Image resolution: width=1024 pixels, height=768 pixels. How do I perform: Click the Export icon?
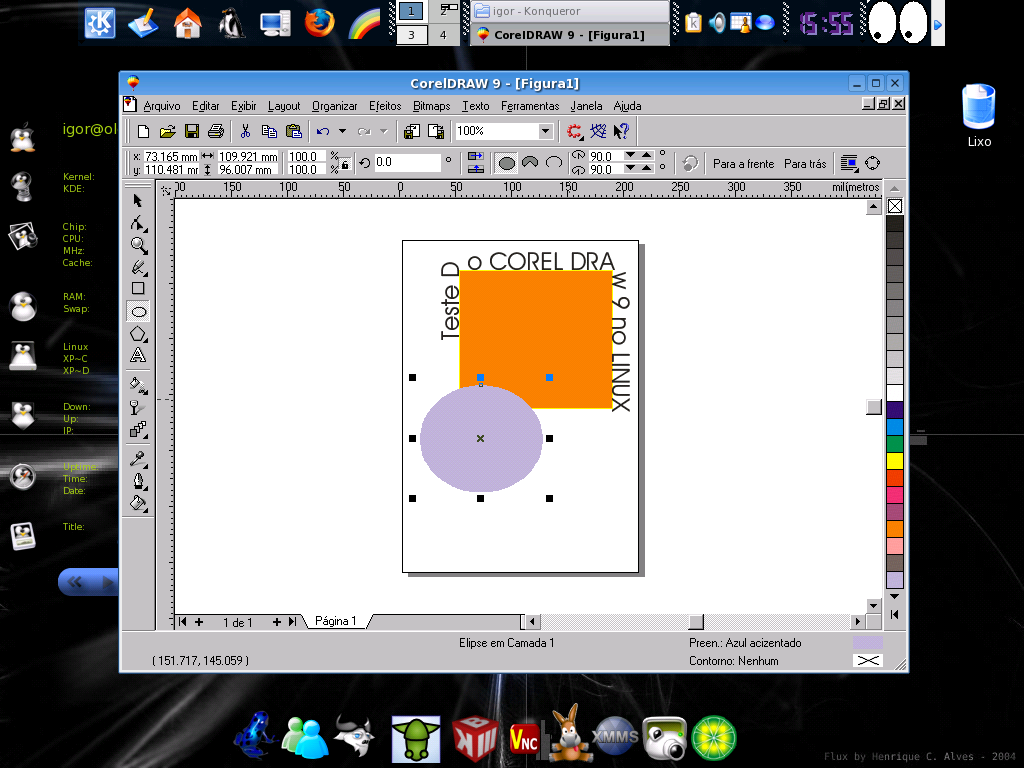(x=436, y=131)
